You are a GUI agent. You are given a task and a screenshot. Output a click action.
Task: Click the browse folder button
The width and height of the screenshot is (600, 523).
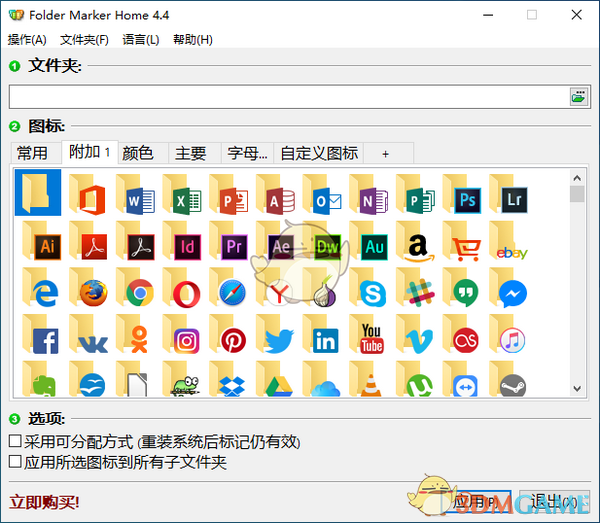click(579, 96)
